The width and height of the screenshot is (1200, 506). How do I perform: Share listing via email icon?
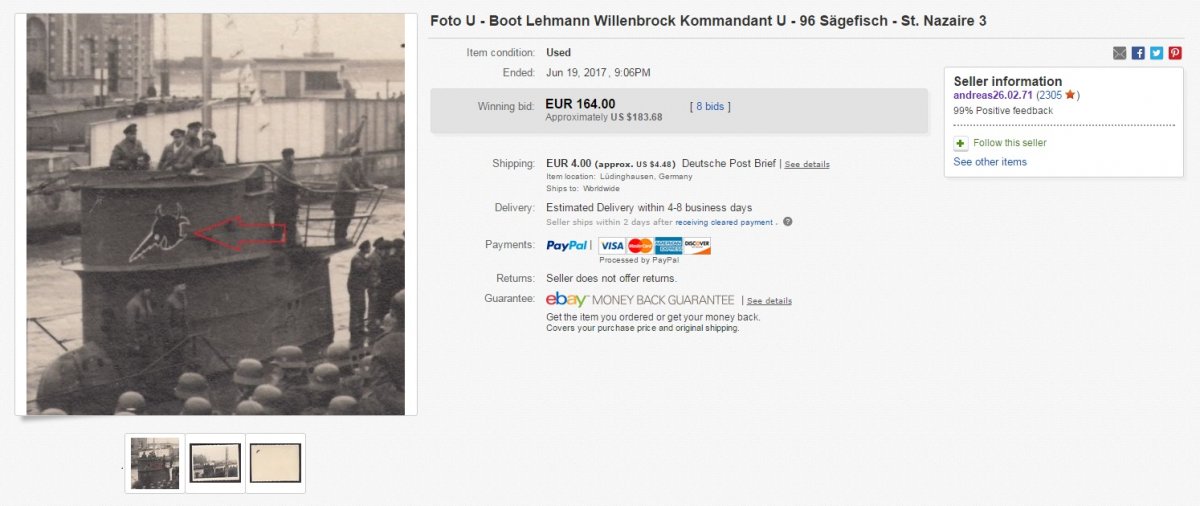pyautogui.click(x=1120, y=53)
